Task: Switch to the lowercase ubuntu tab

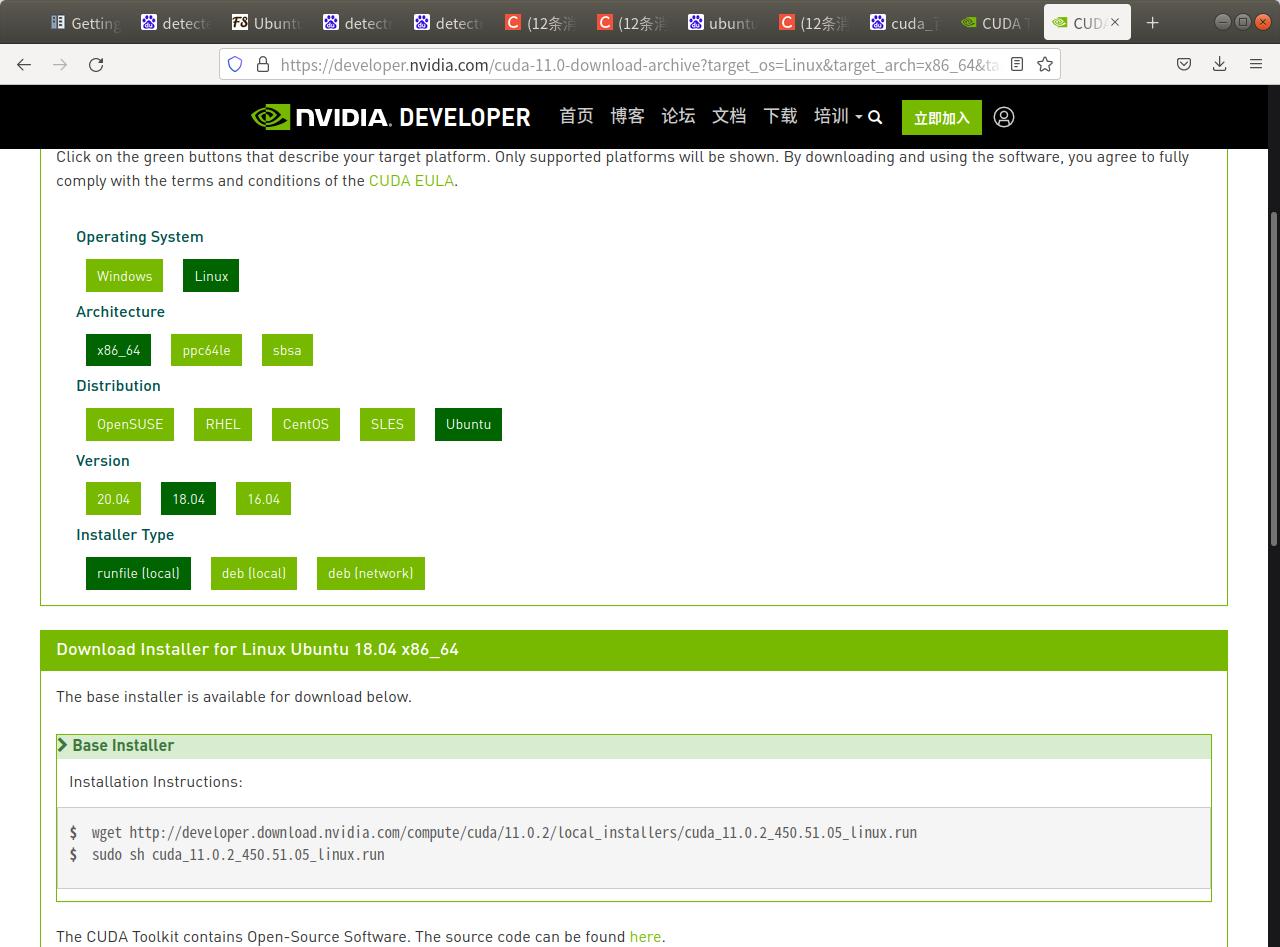Action: click(x=723, y=22)
